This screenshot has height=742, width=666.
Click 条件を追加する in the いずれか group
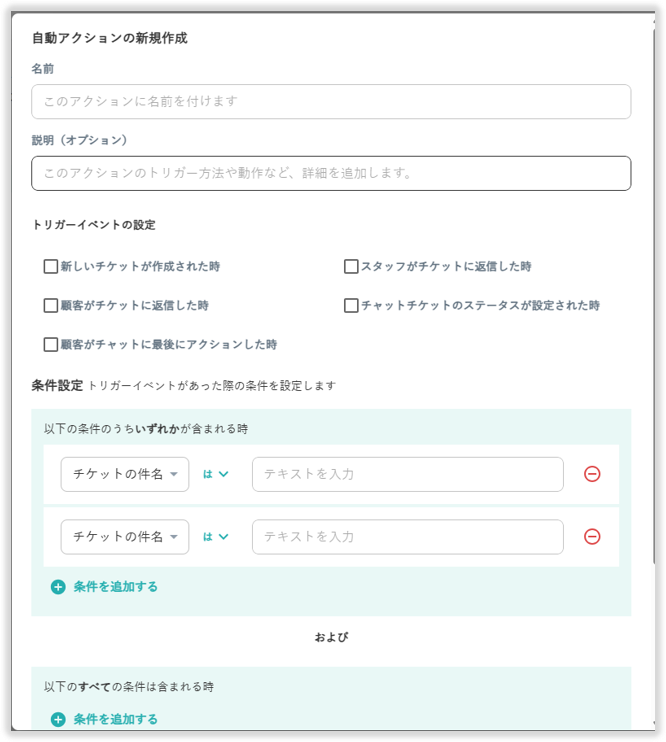115,587
